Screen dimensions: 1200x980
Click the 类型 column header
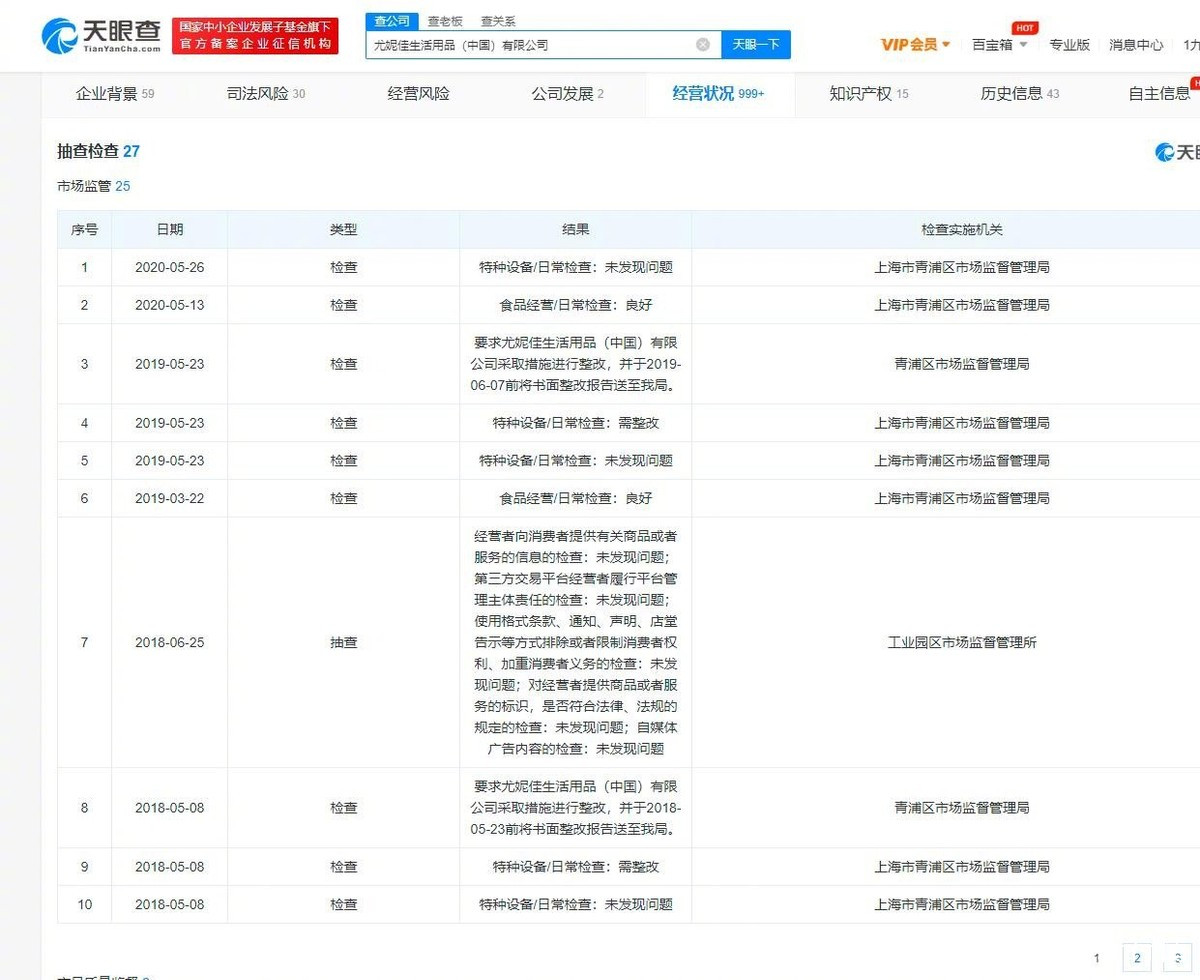[343, 230]
